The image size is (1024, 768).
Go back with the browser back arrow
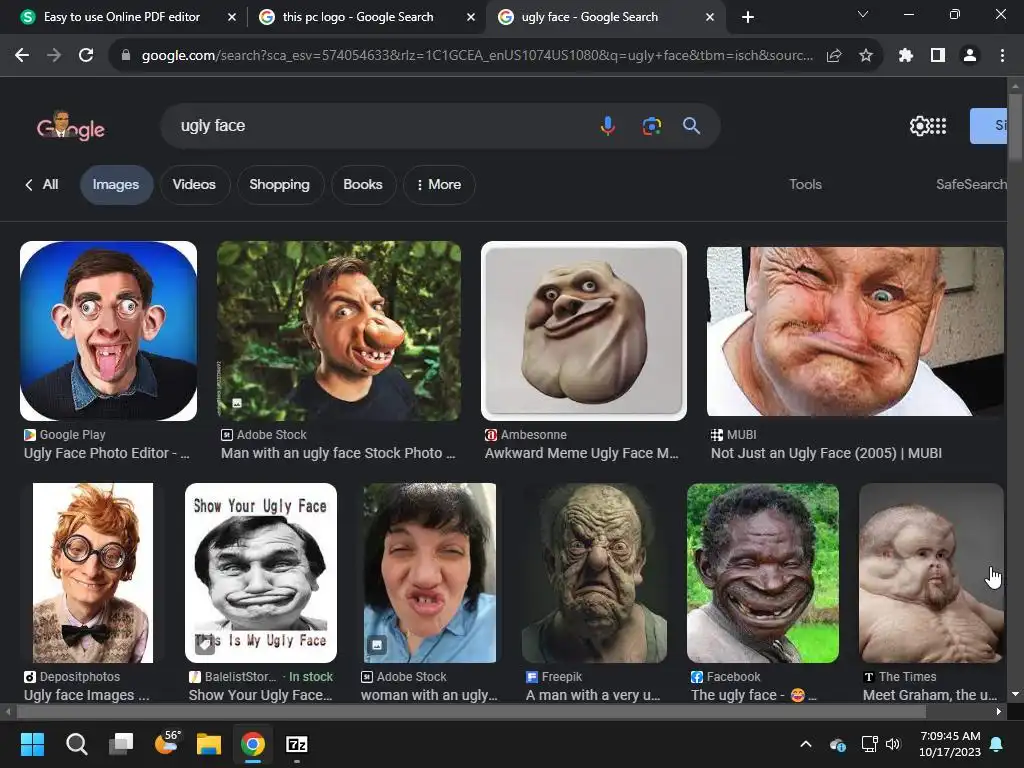pos(22,56)
